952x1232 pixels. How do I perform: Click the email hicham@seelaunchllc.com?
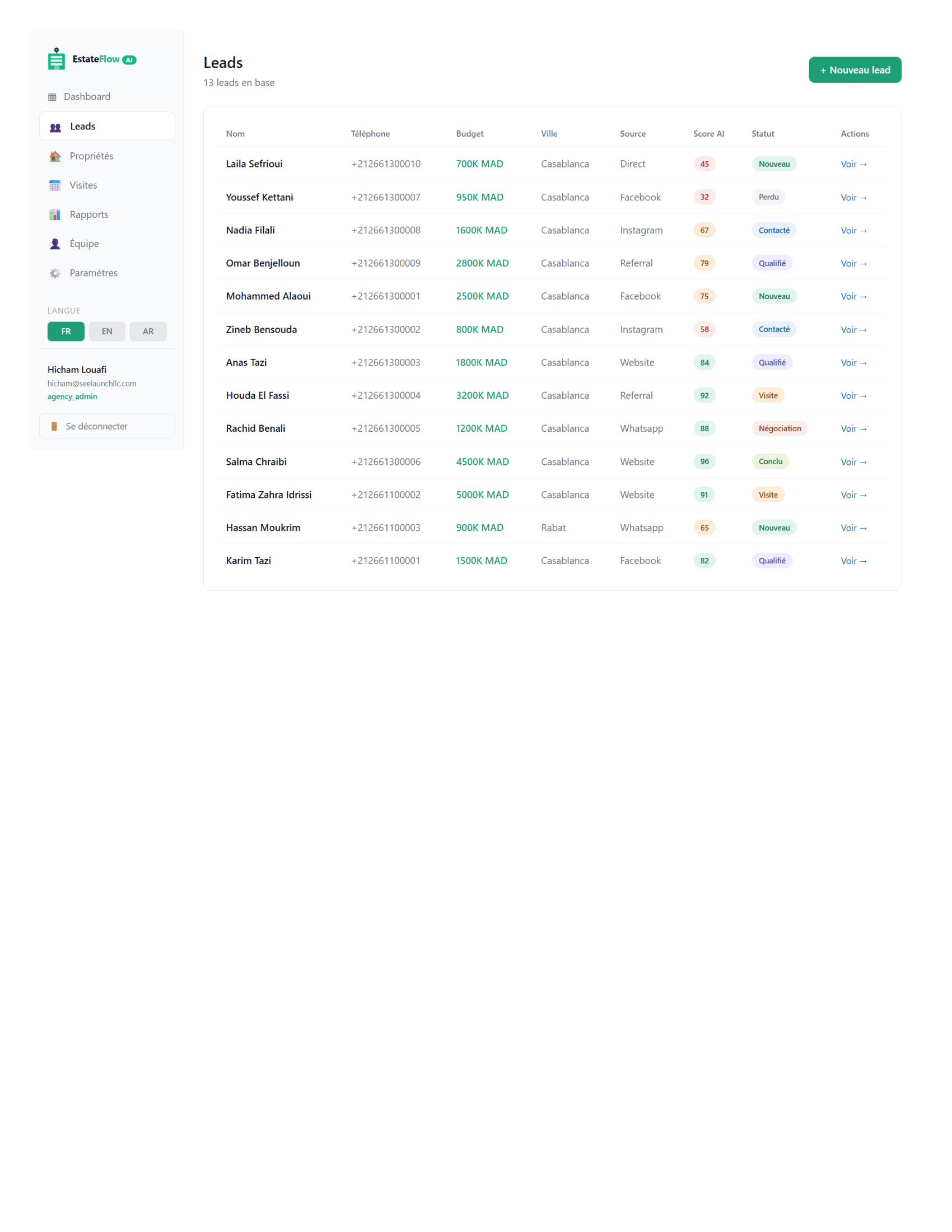pyautogui.click(x=92, y=384)
